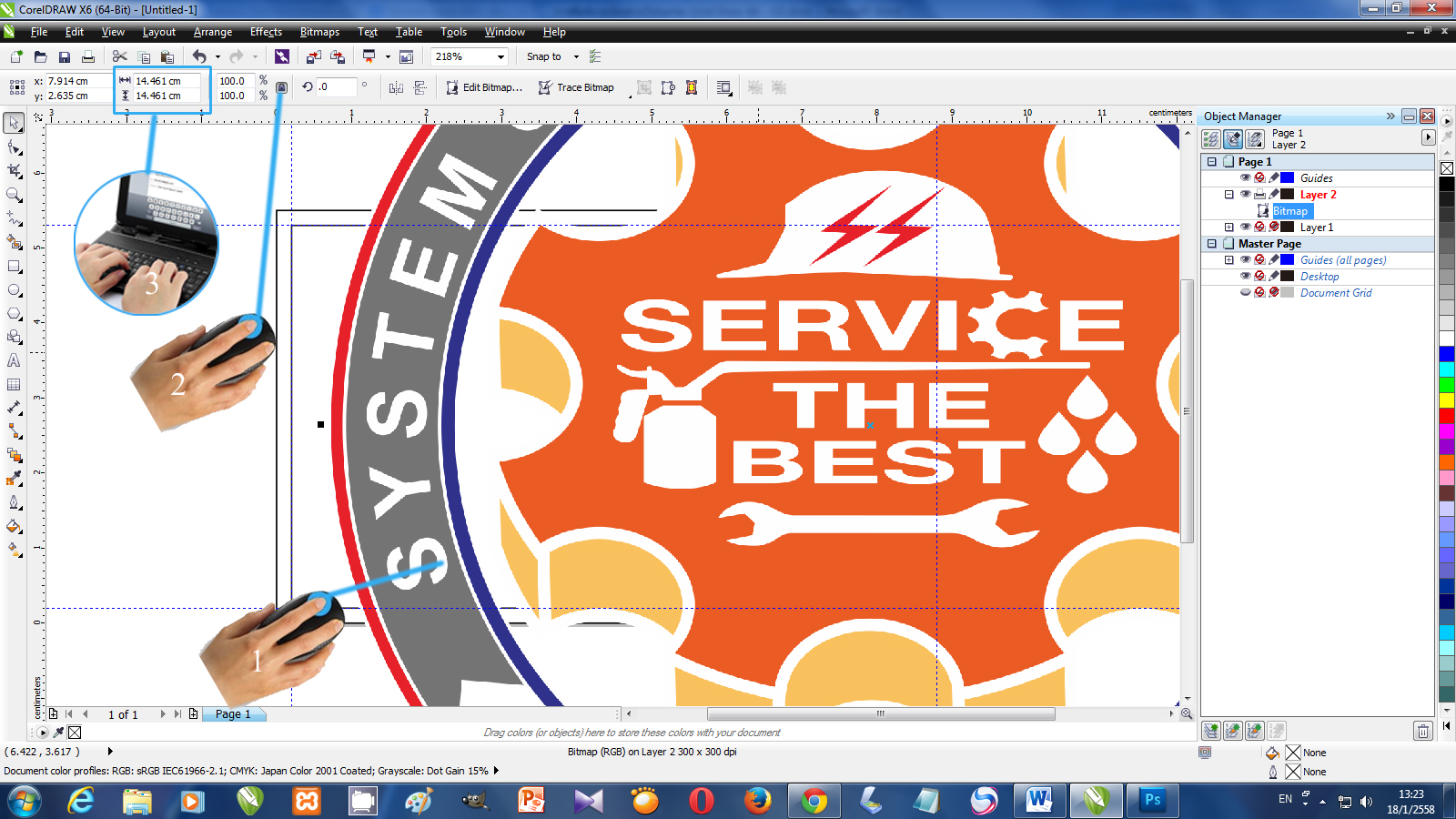Toggle the lock ratio padlock button
Screen dimensions: 1456x819
[282, 88]
